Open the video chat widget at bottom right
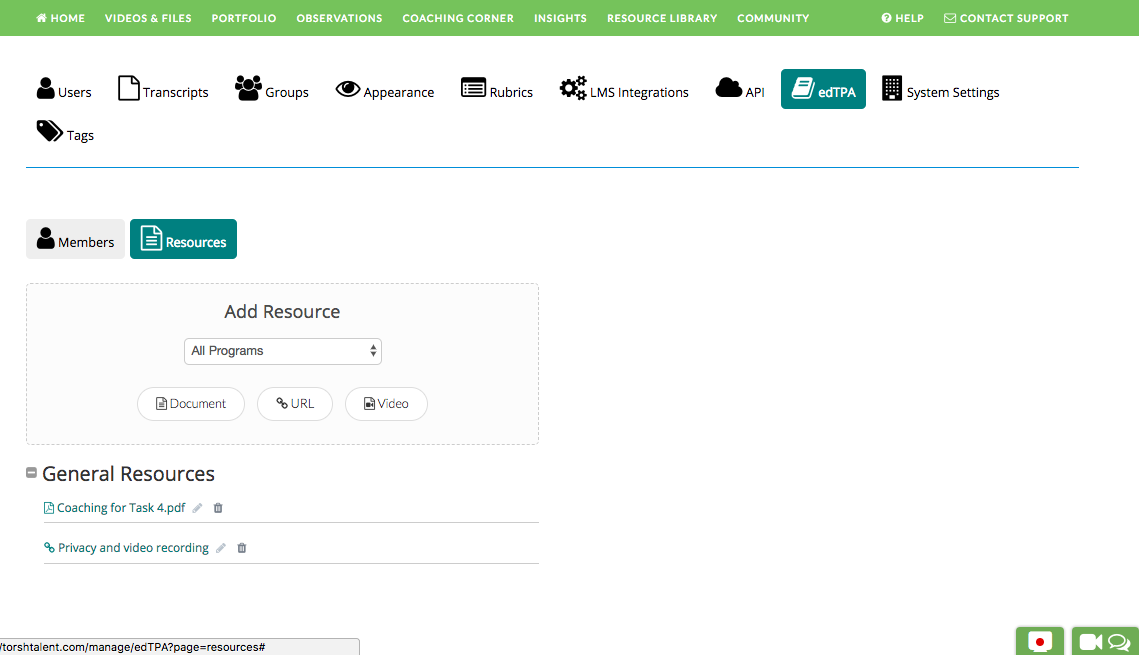 tap(1105, 642)
